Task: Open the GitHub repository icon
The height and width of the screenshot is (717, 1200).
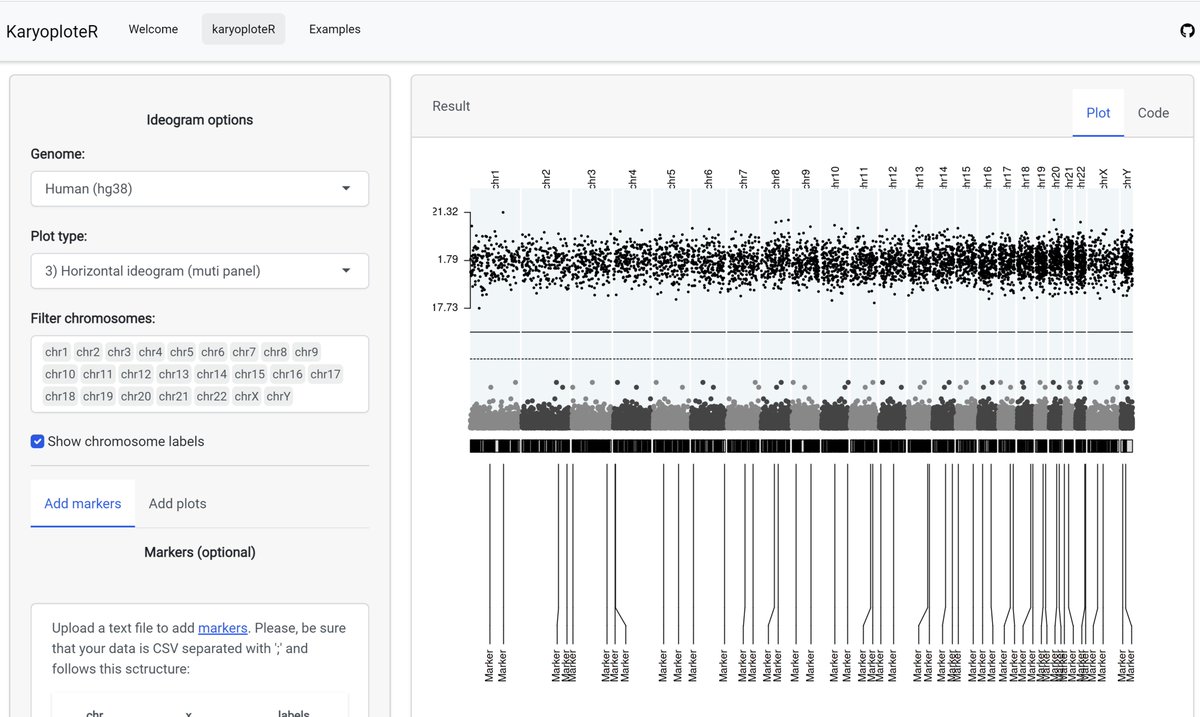Action: pos(1187,30)
